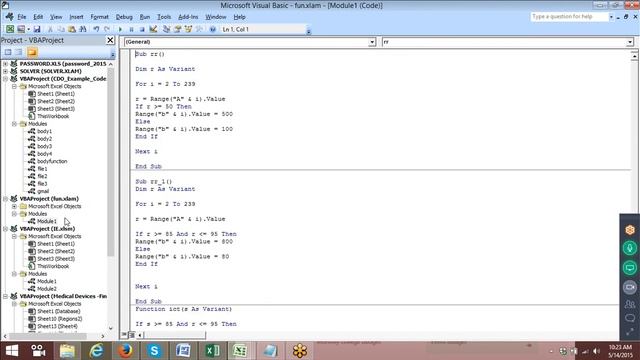Select Module2 under VBAProject (IE.xlsm)
640x360 pixels.
tap(47, 289)
